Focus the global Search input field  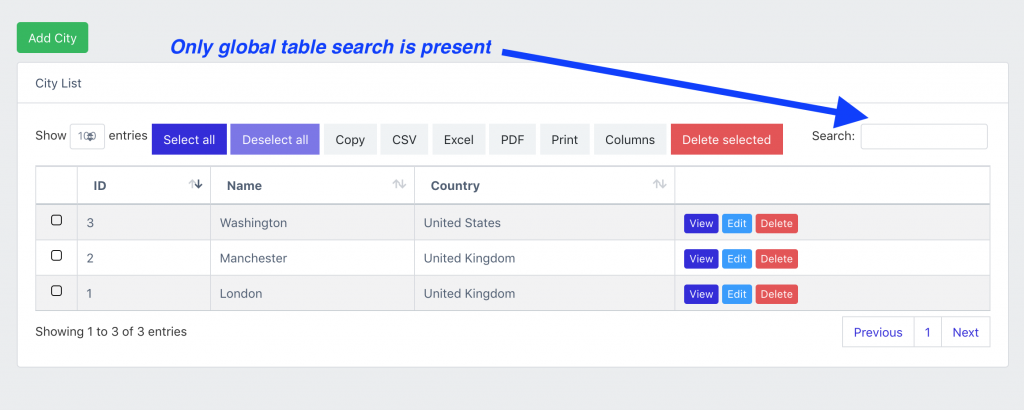point(924,137)
